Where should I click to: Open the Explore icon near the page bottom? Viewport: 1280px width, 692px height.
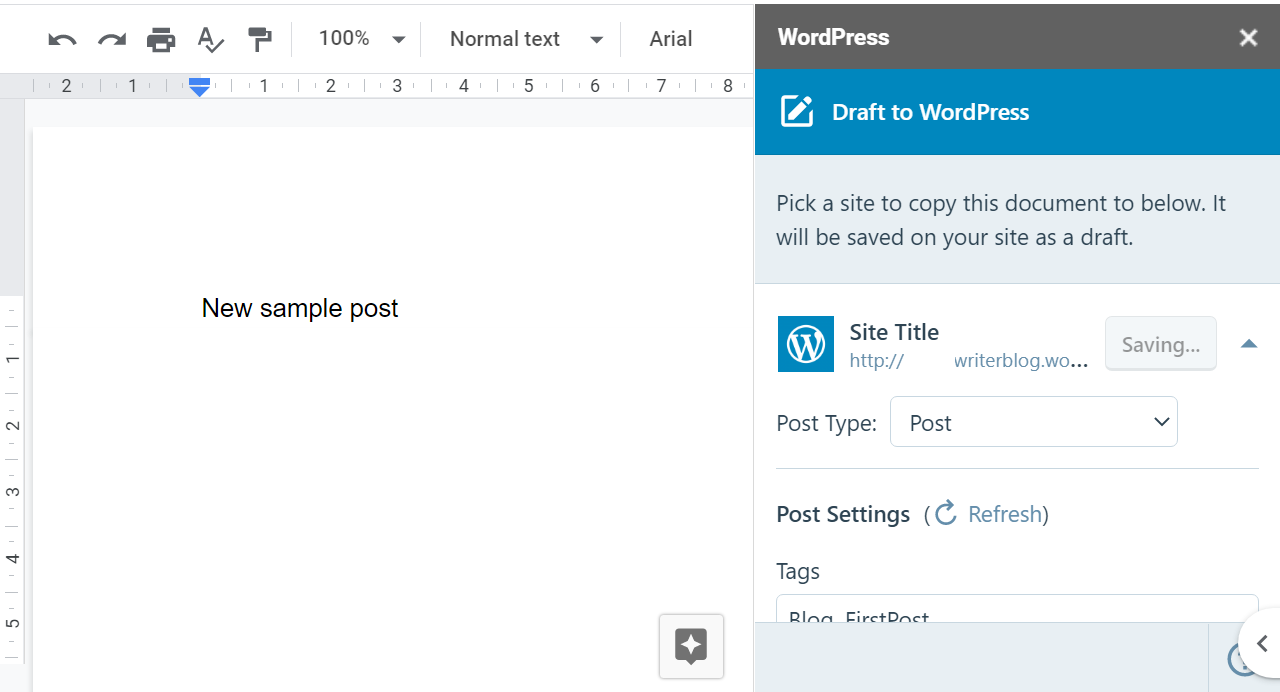click(x=691, y=646)
